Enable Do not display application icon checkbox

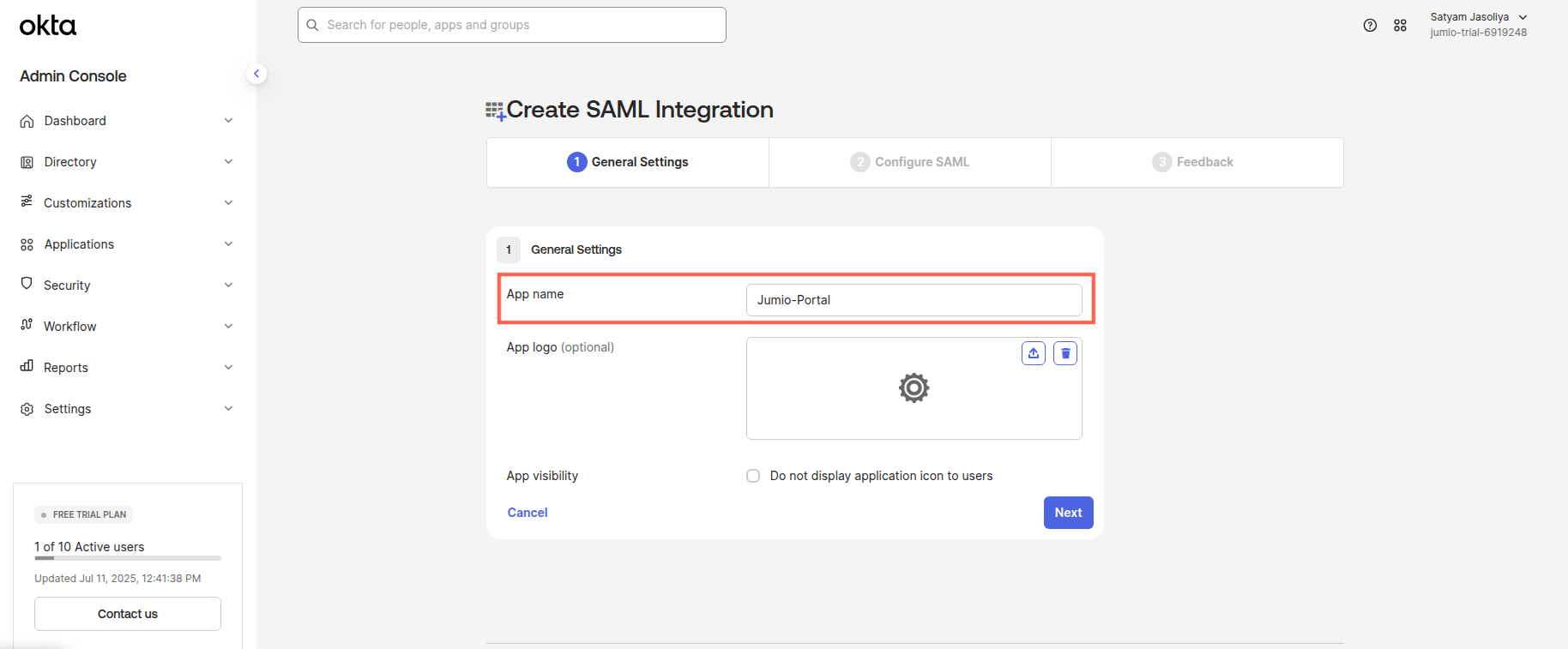[753, 476]
